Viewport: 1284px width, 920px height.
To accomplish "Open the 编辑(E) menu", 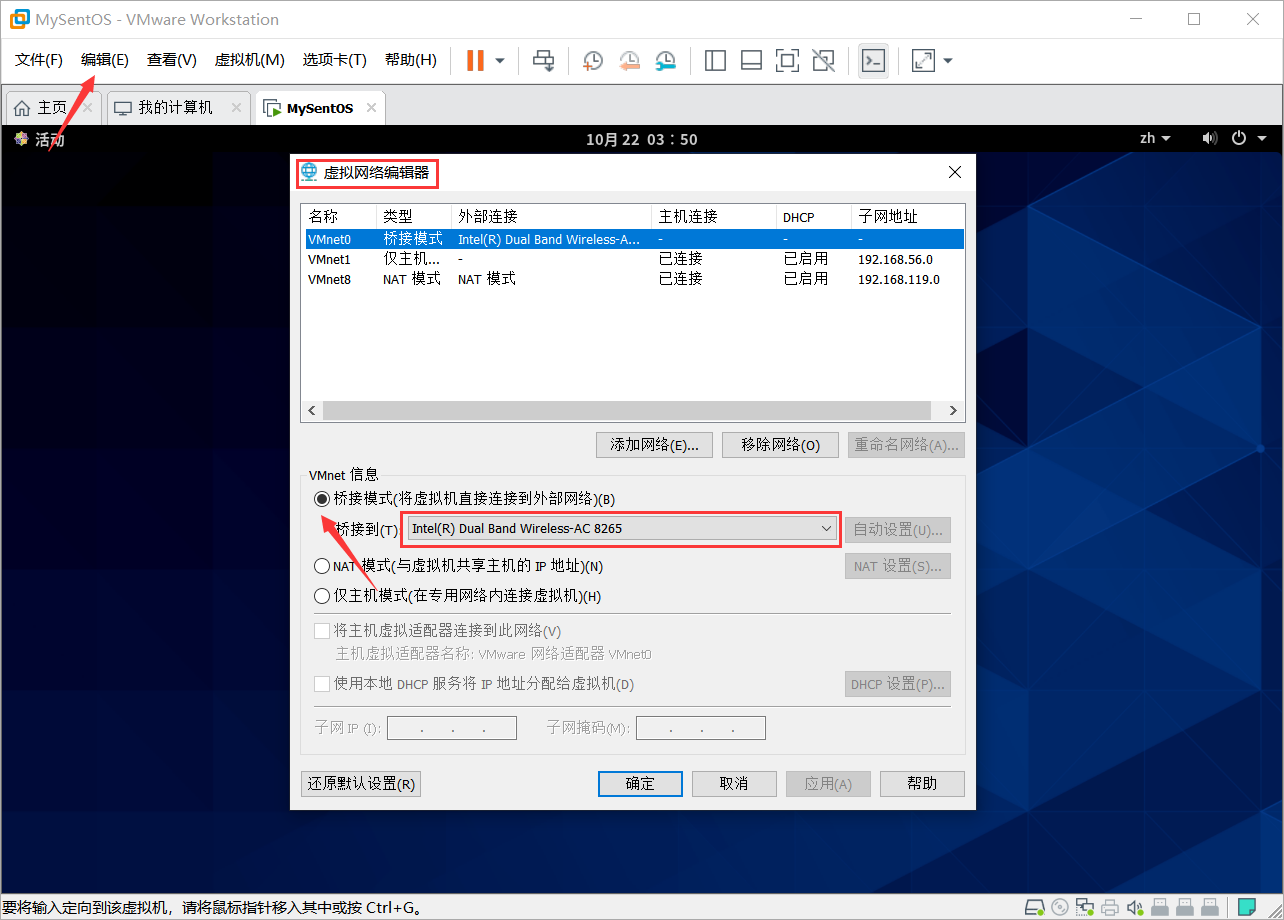I will click(x=105, y=60).
